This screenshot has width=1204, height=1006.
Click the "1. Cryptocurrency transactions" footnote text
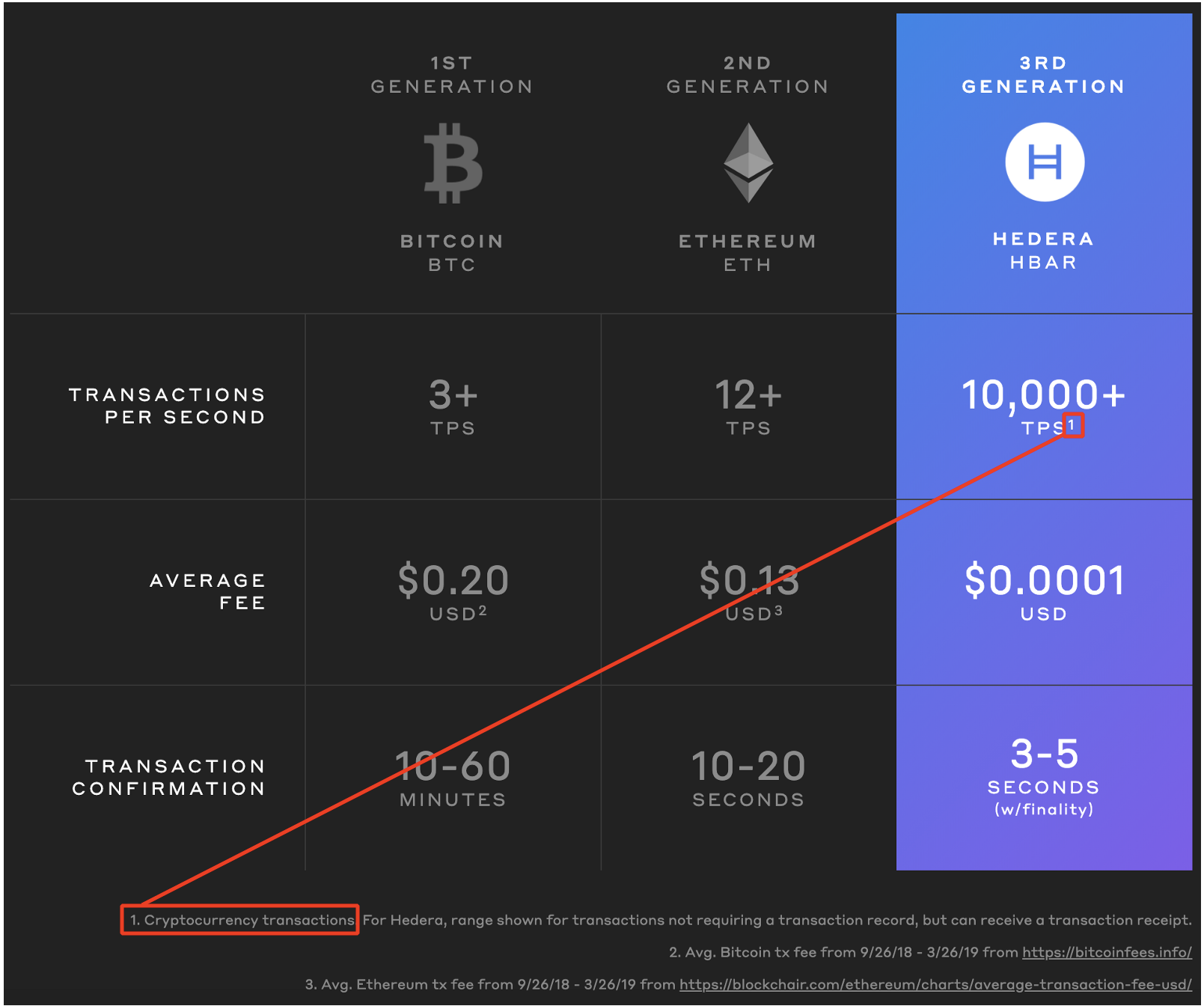click(x=241, y=920)
